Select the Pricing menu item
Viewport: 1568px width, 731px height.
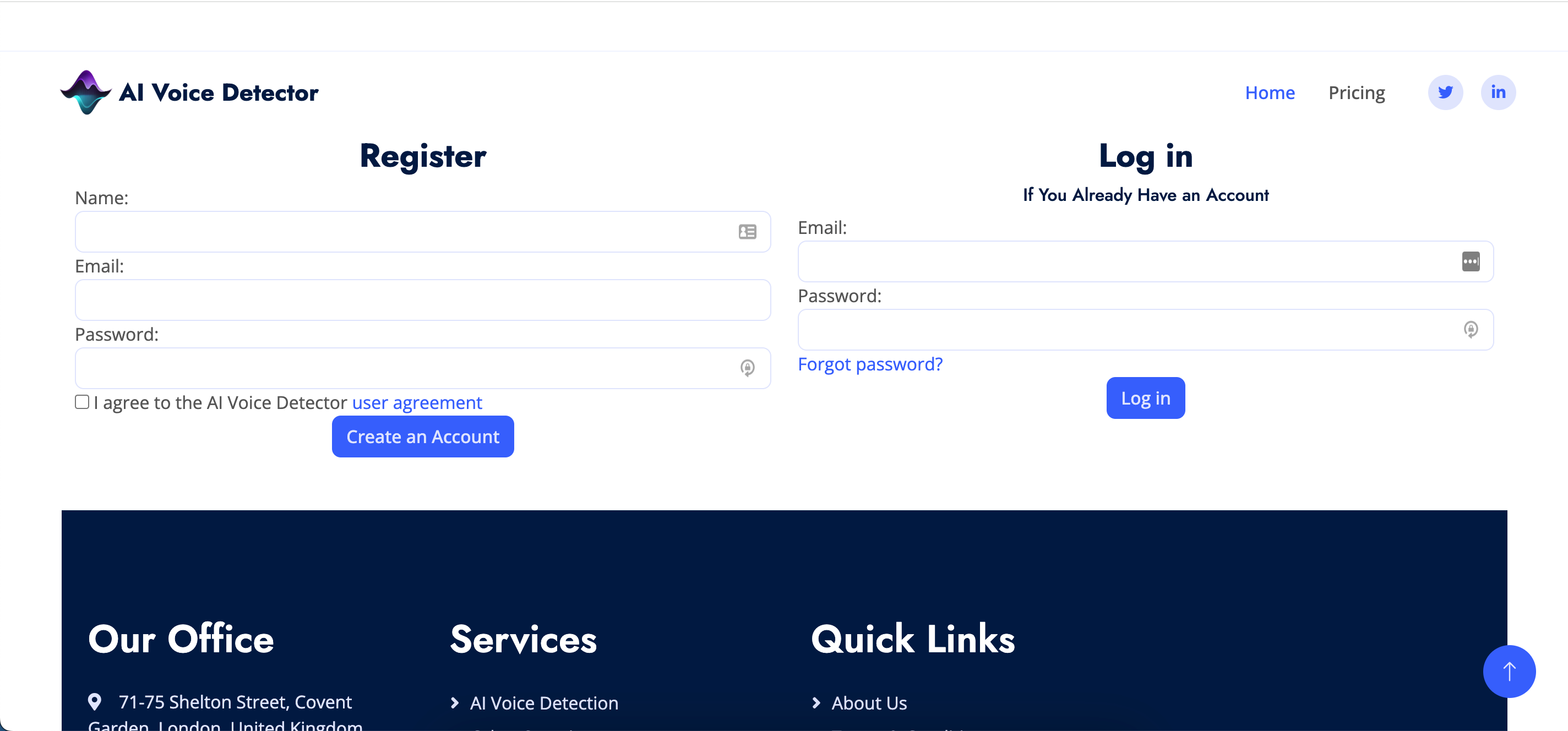click(1357, 92)
